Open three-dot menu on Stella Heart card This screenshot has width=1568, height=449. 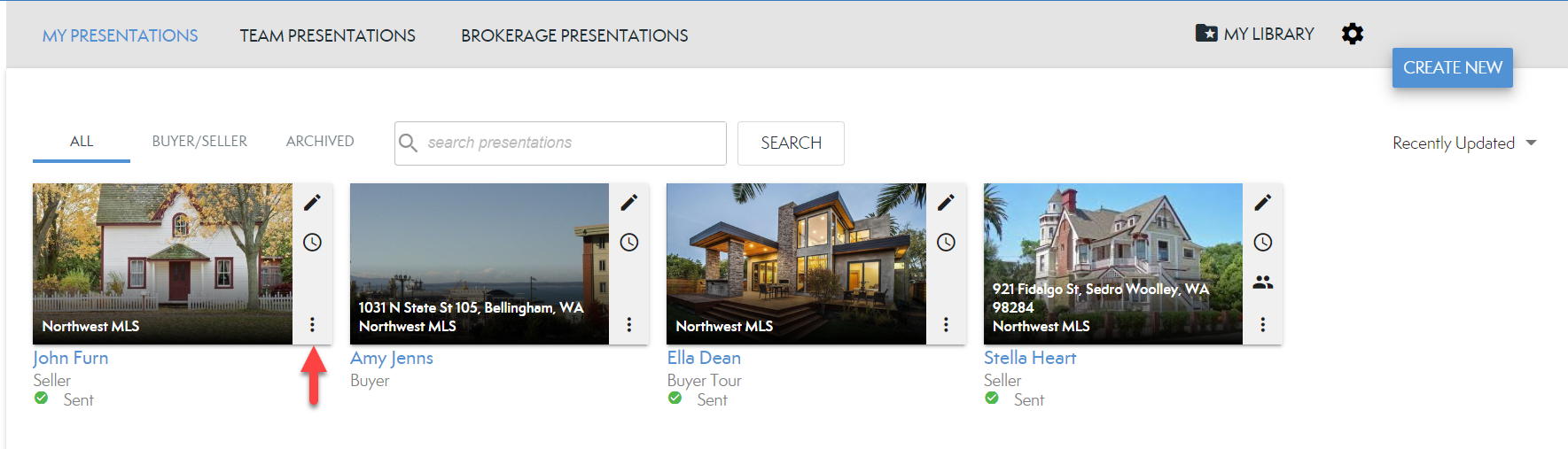[x=1263, y=325]
